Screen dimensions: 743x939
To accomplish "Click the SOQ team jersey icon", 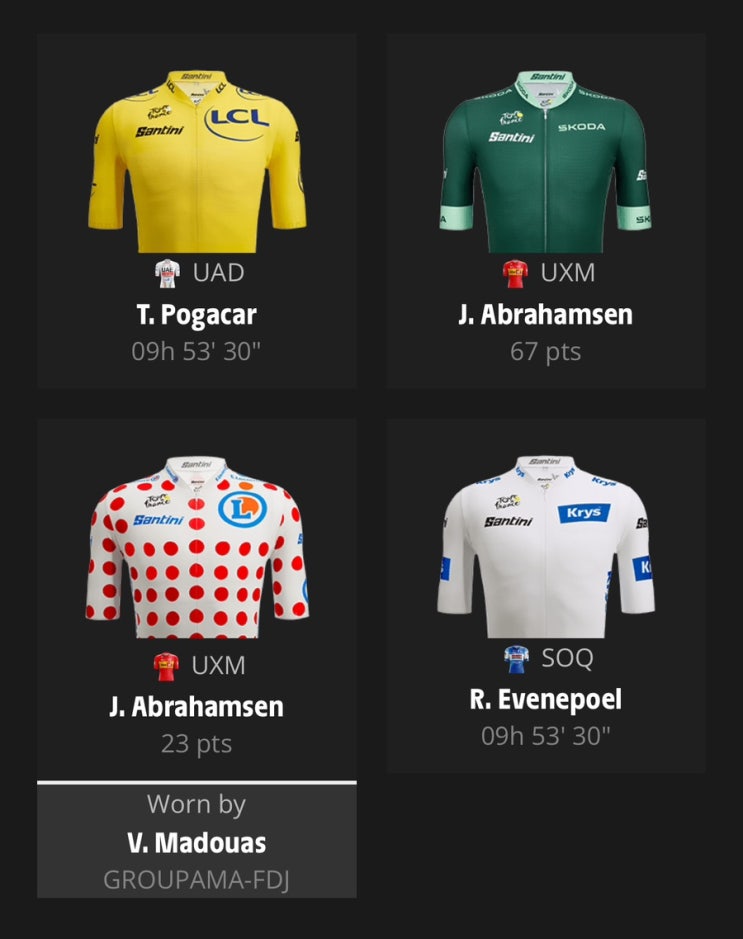I will (x=516, y=659).
